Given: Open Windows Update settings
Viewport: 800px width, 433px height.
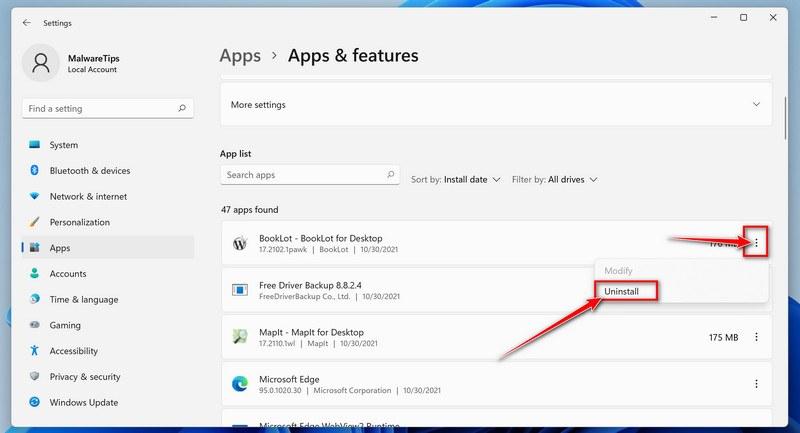Looking at the screenshot, I should 108,402.
